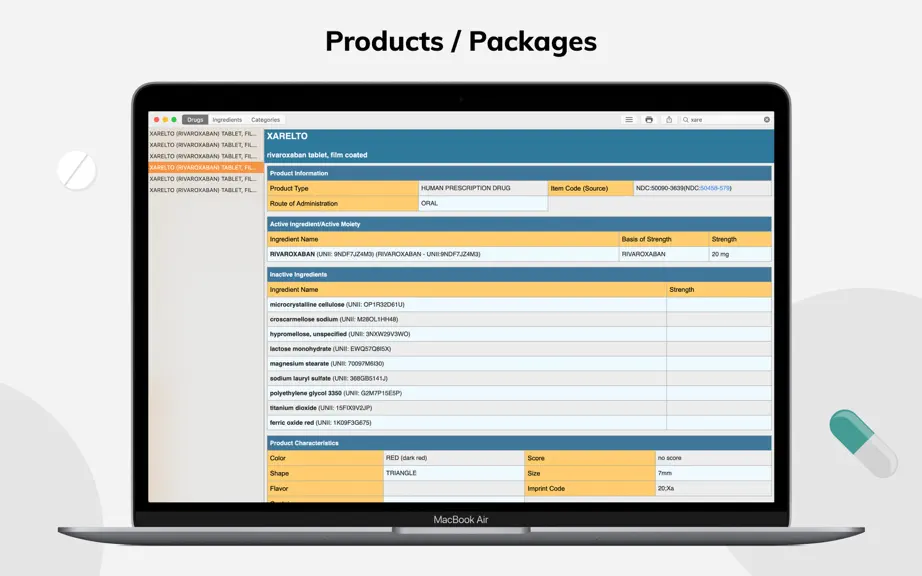Open the NDC 50458-579 link
Viewport: 922px width, 576px height.
coord(714,188)
